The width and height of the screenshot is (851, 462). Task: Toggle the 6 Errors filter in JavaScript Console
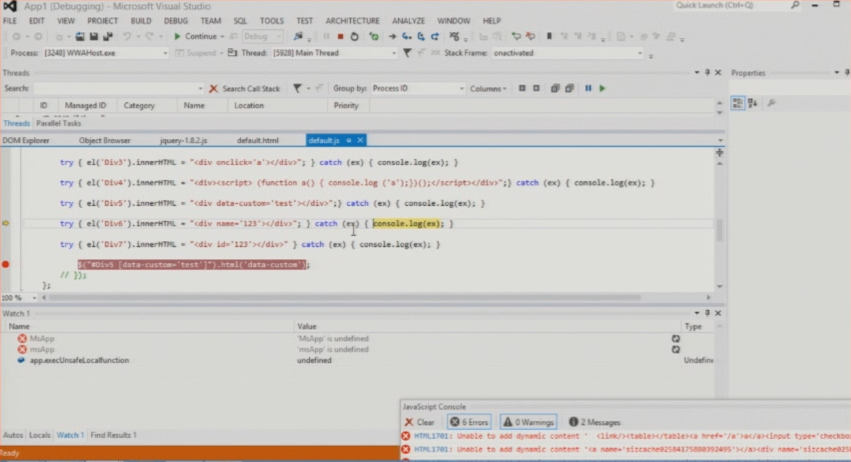point(469,422)
